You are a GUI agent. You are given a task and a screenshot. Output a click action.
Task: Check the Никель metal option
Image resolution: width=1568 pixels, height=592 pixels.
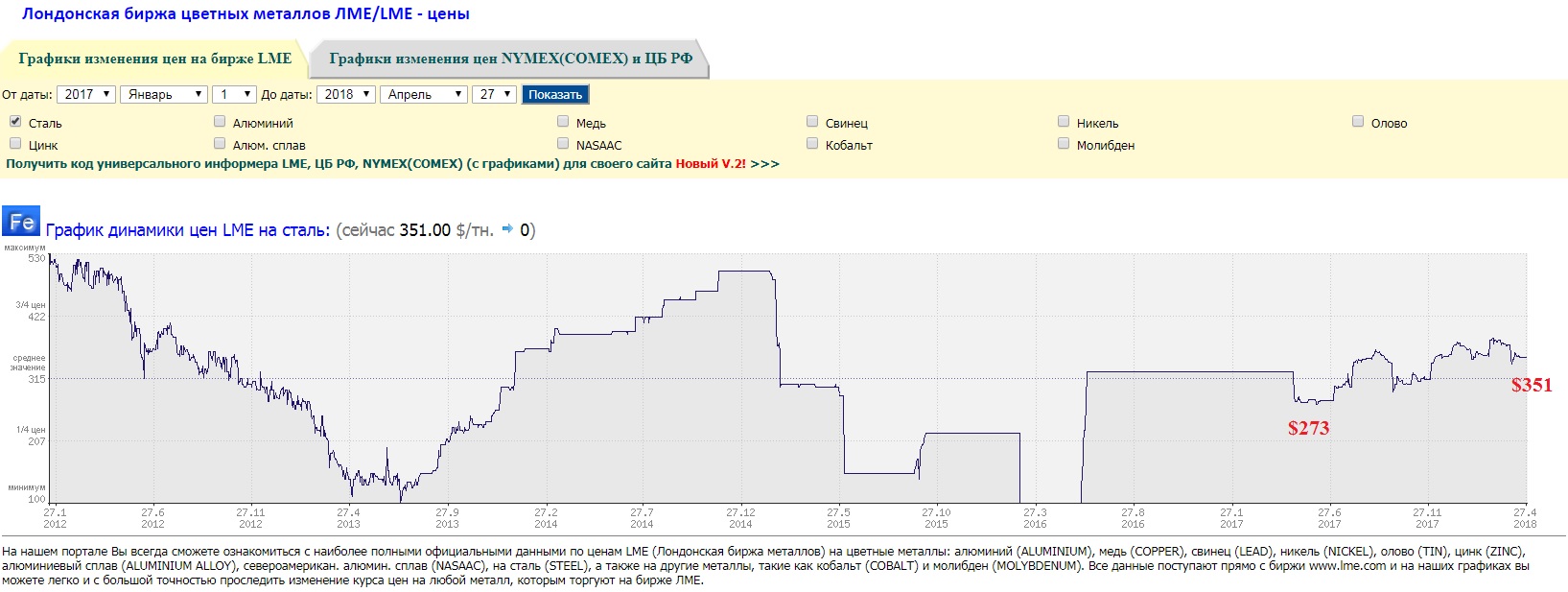[x=1064, y=122]
